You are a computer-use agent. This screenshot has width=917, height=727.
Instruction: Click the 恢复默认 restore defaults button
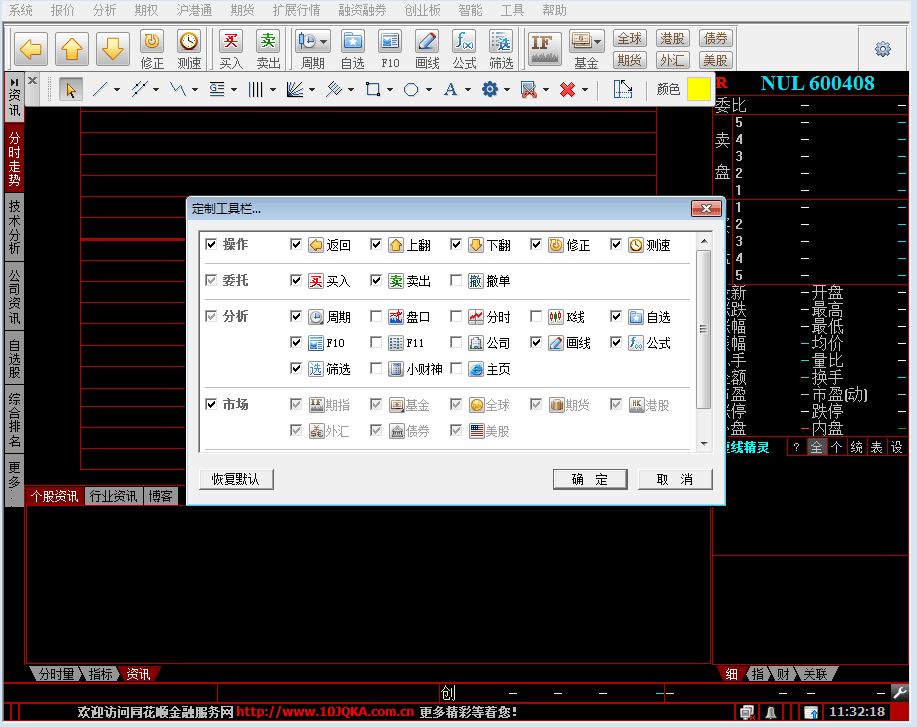[x=236, y=479]
